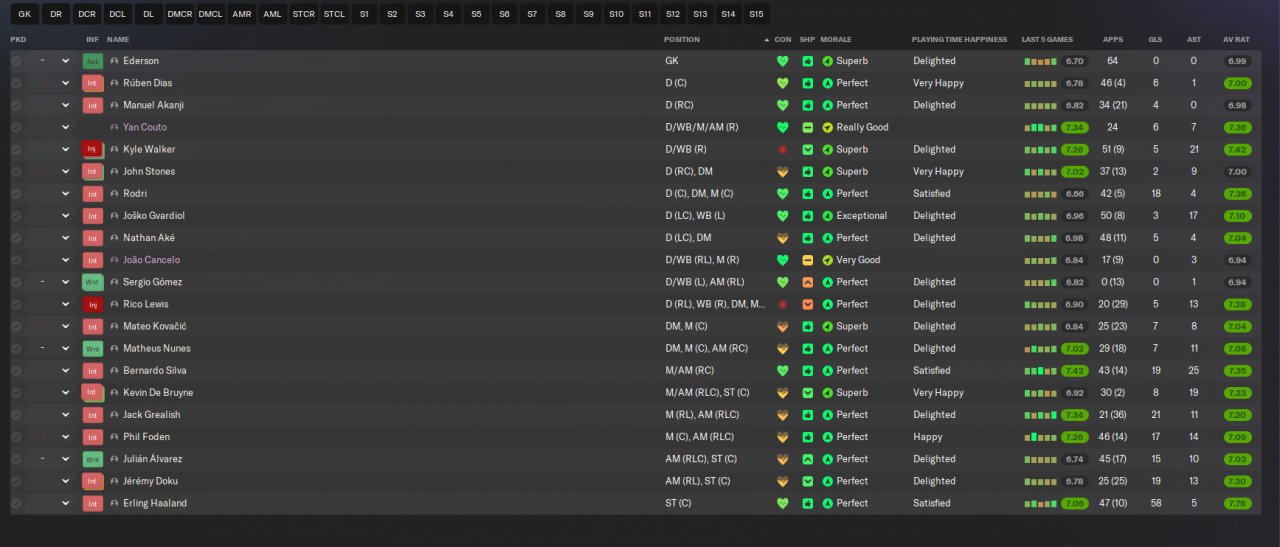
Task: Click Sergio Gómez's orange match sharpness icon
Action: point(808,282)
